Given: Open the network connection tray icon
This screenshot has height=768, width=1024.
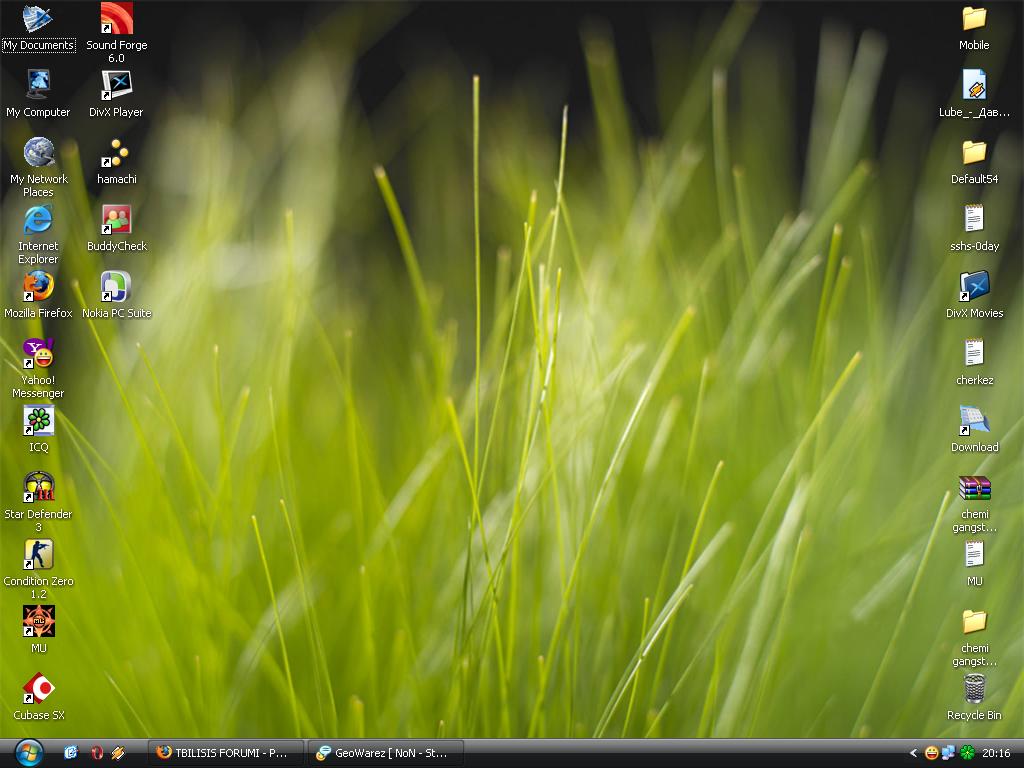Looking at the screenshot, I should point(948,753).
